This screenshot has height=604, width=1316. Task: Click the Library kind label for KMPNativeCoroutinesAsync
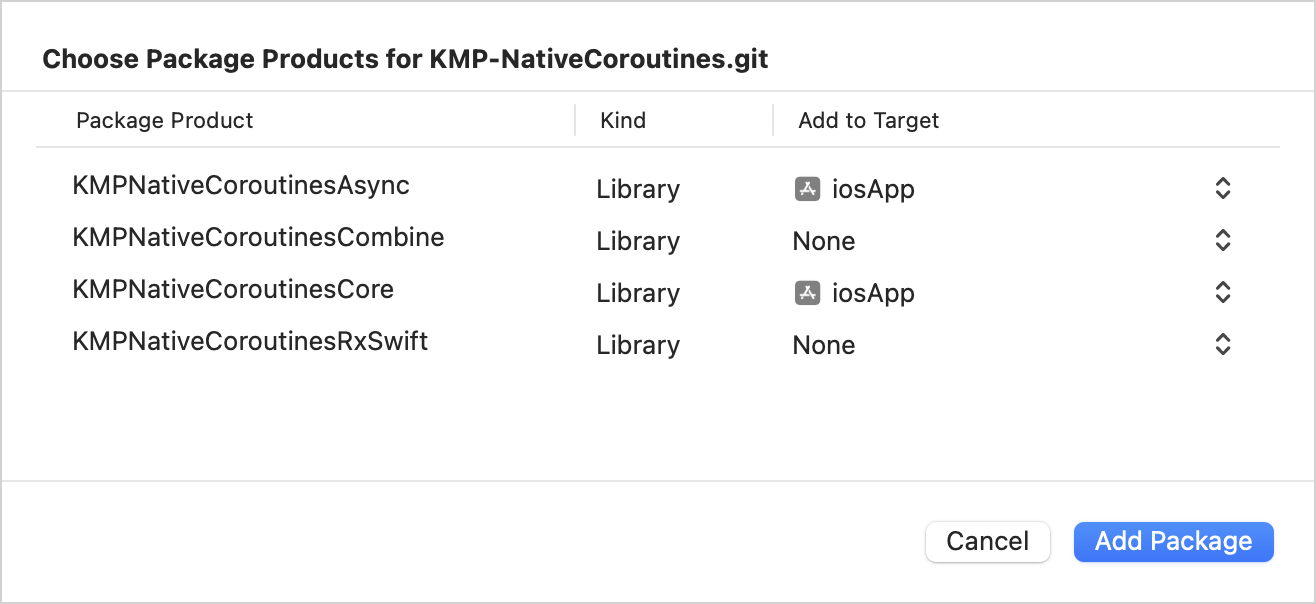tap(637, 188)
